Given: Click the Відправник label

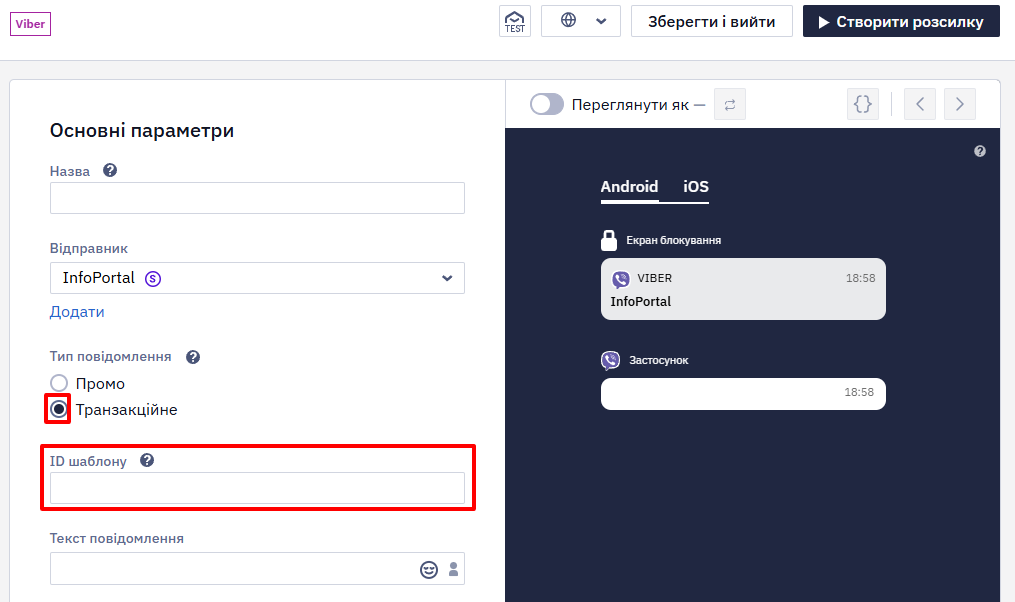Looking at the screenshot, I should click(89, 249).
